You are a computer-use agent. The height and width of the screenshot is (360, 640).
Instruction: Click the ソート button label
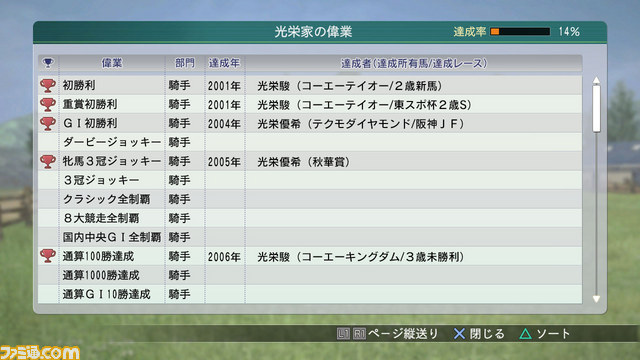(553, 334)
